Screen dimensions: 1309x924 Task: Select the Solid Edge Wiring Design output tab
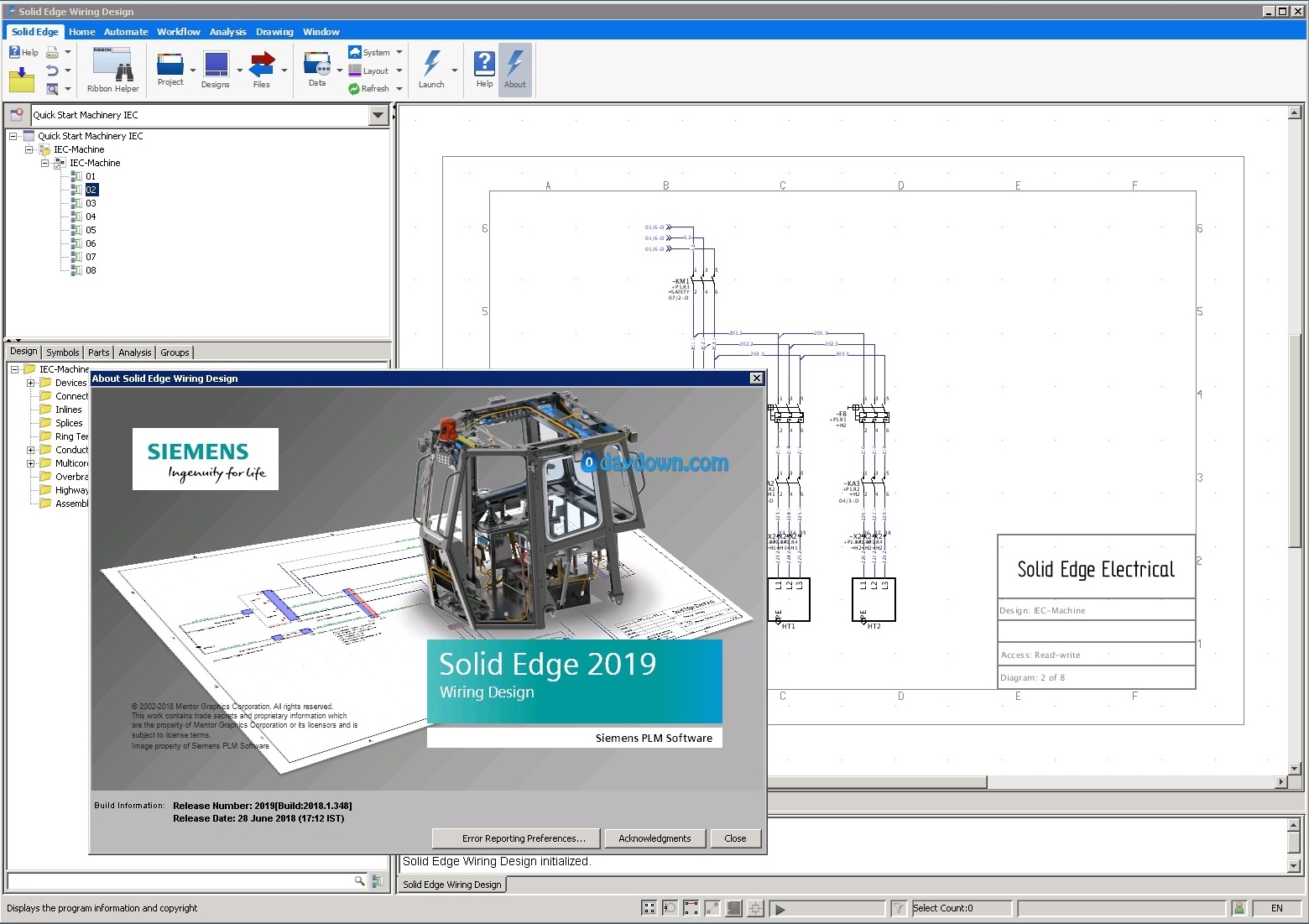click(452, 885)
